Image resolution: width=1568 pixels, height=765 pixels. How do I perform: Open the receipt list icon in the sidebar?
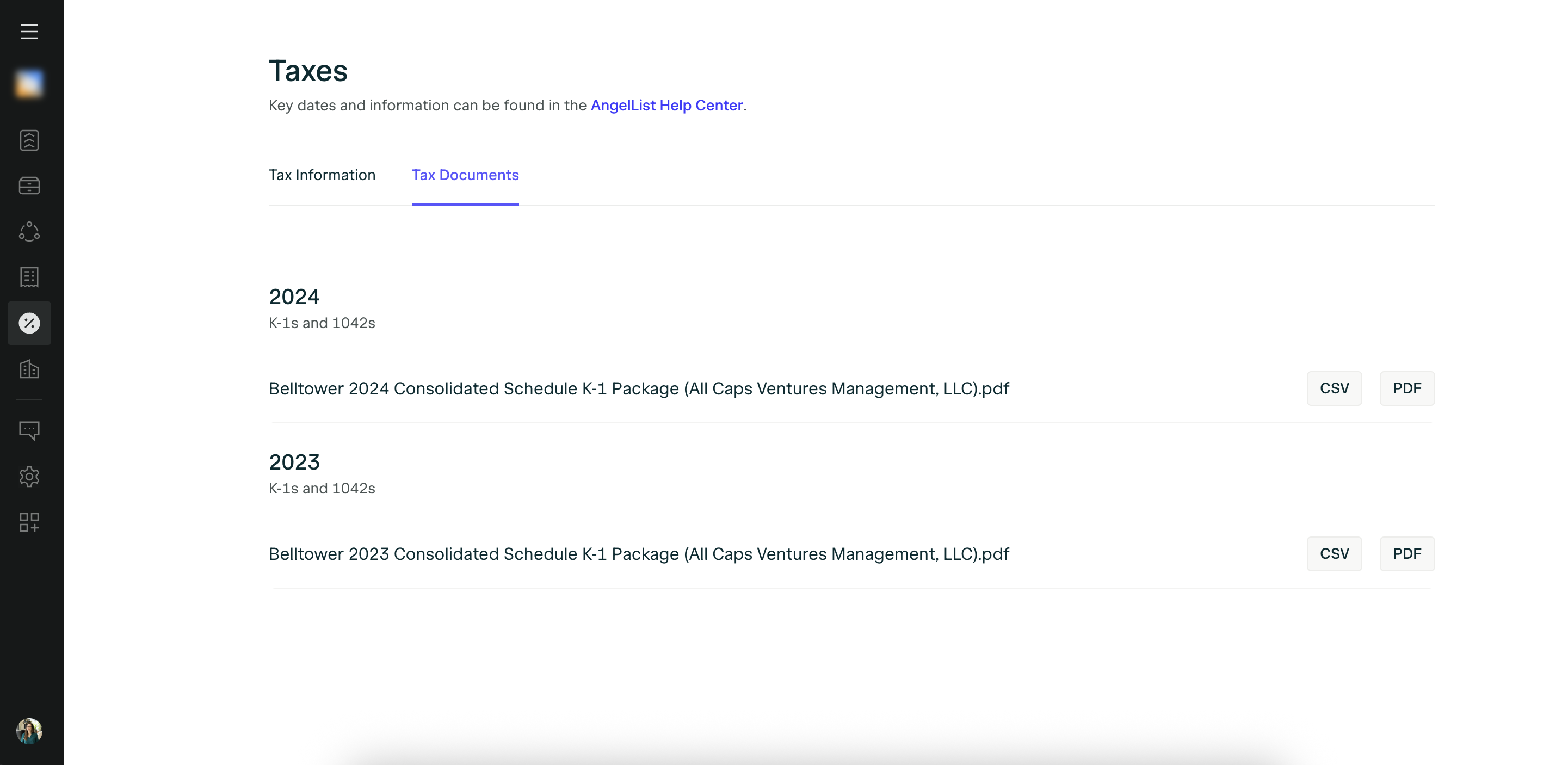coord(29,277)
